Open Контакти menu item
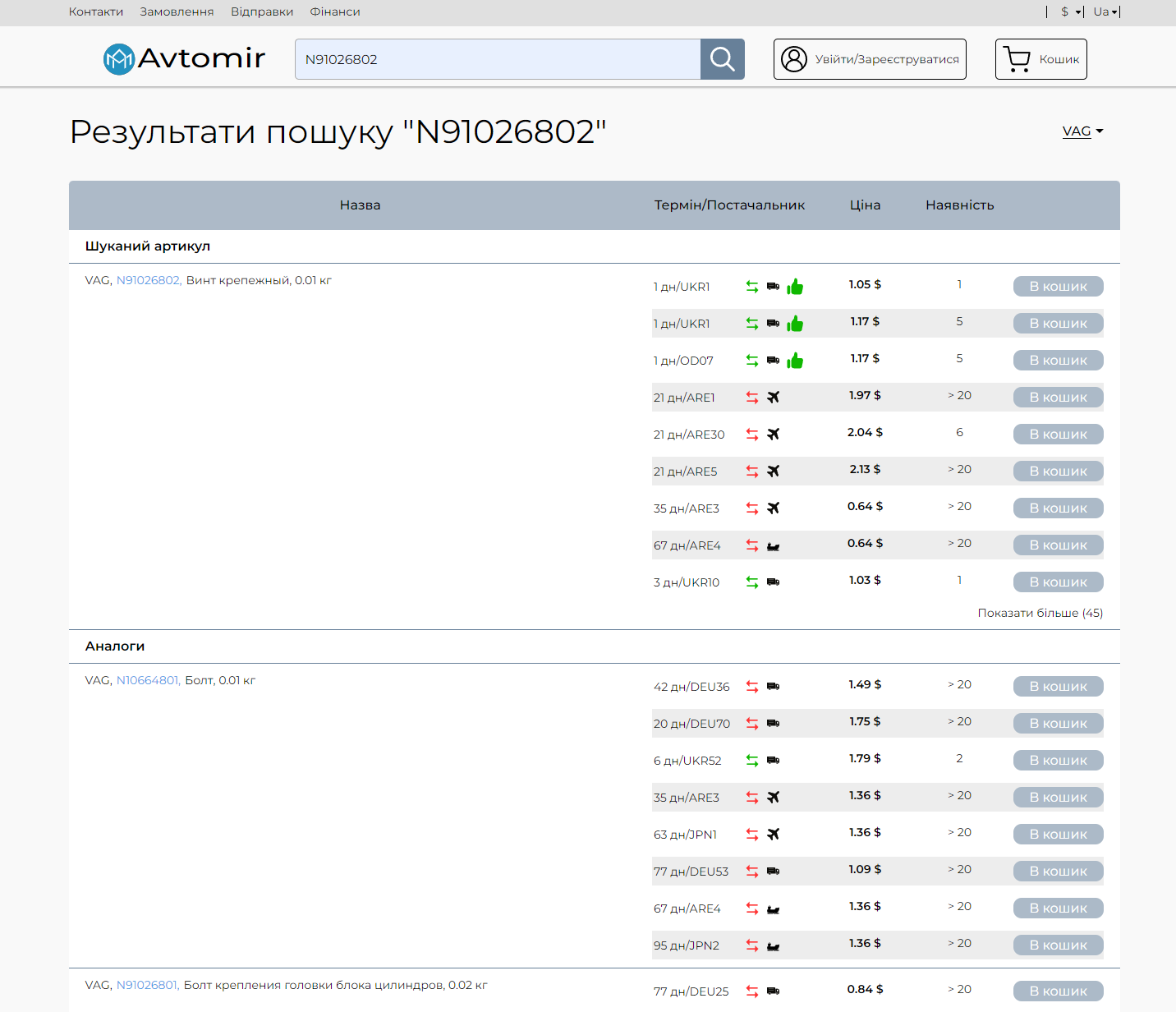1176x1012 pixels. click(96, 11)
